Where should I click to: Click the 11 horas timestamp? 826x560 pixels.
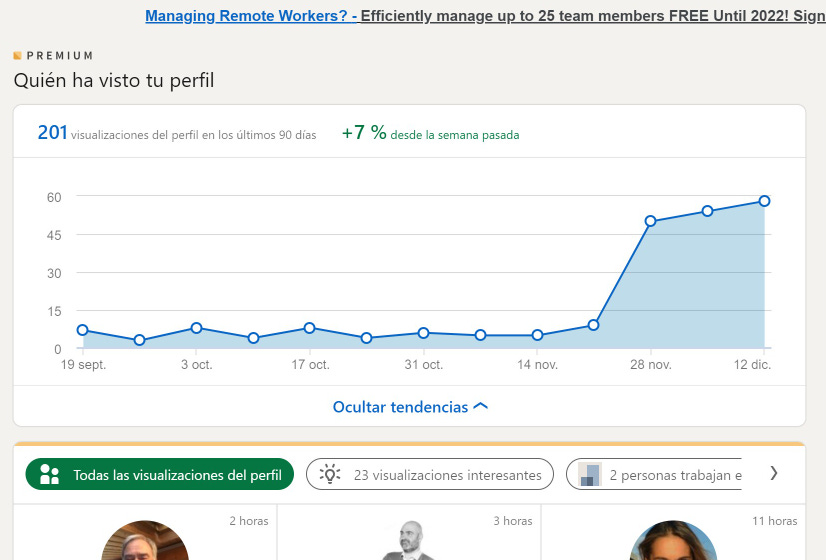tap(774, 521)
